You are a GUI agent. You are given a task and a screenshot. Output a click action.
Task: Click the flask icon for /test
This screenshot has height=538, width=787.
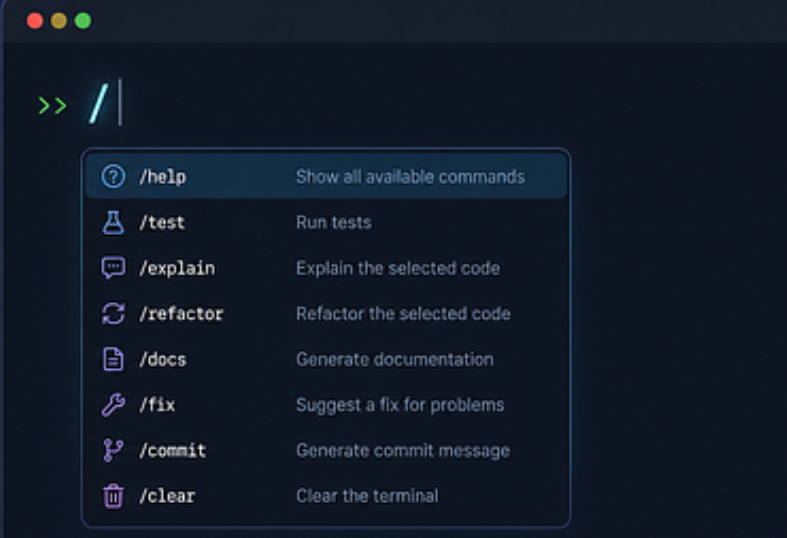113,222
